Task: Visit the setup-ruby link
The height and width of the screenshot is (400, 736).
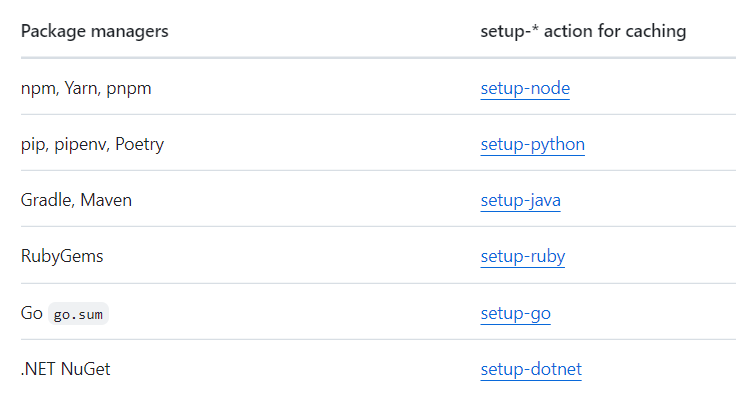Action: [x=522, y=256]
